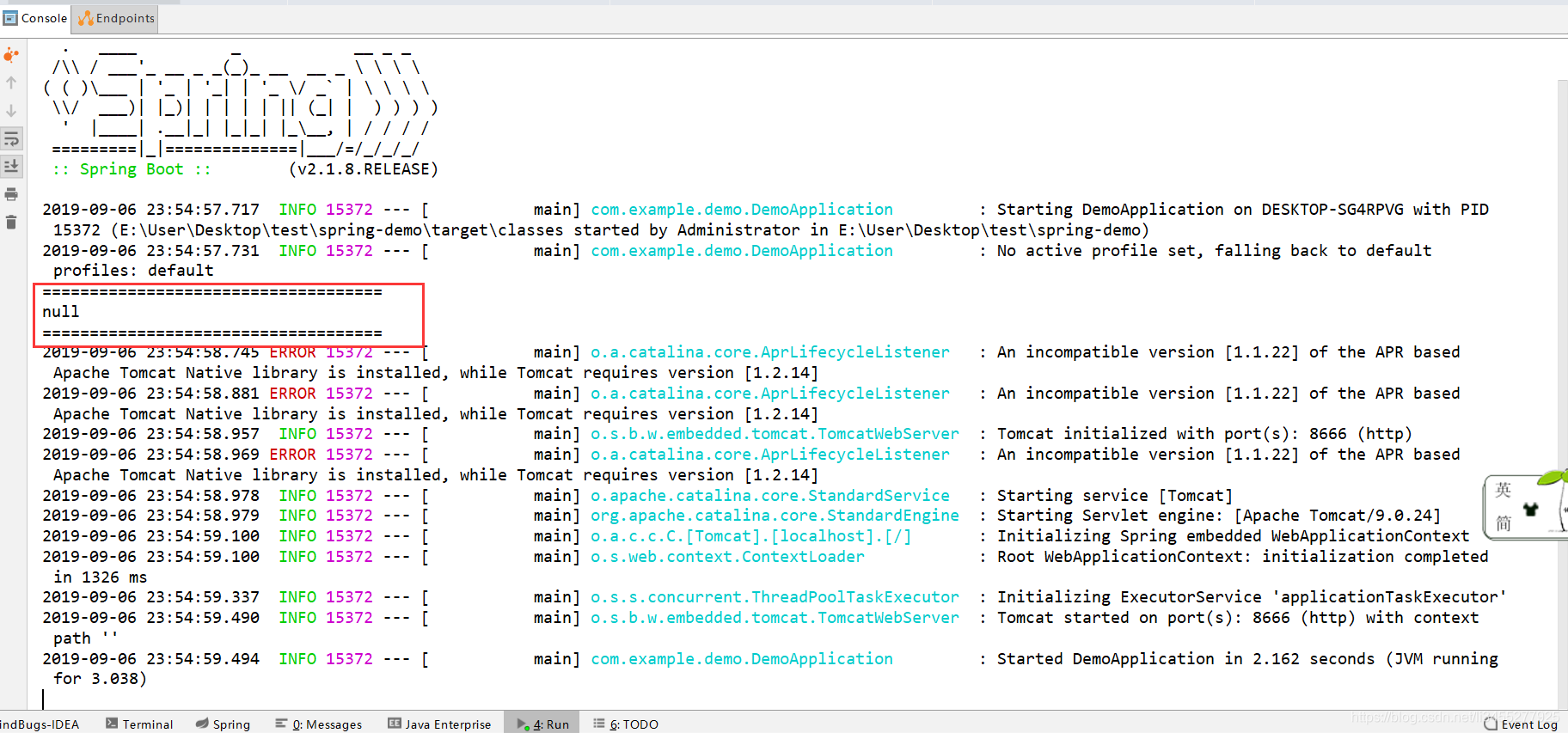Click the 简 simplified Chinese indicator
1568x733 pixels.
(1503, 522)
